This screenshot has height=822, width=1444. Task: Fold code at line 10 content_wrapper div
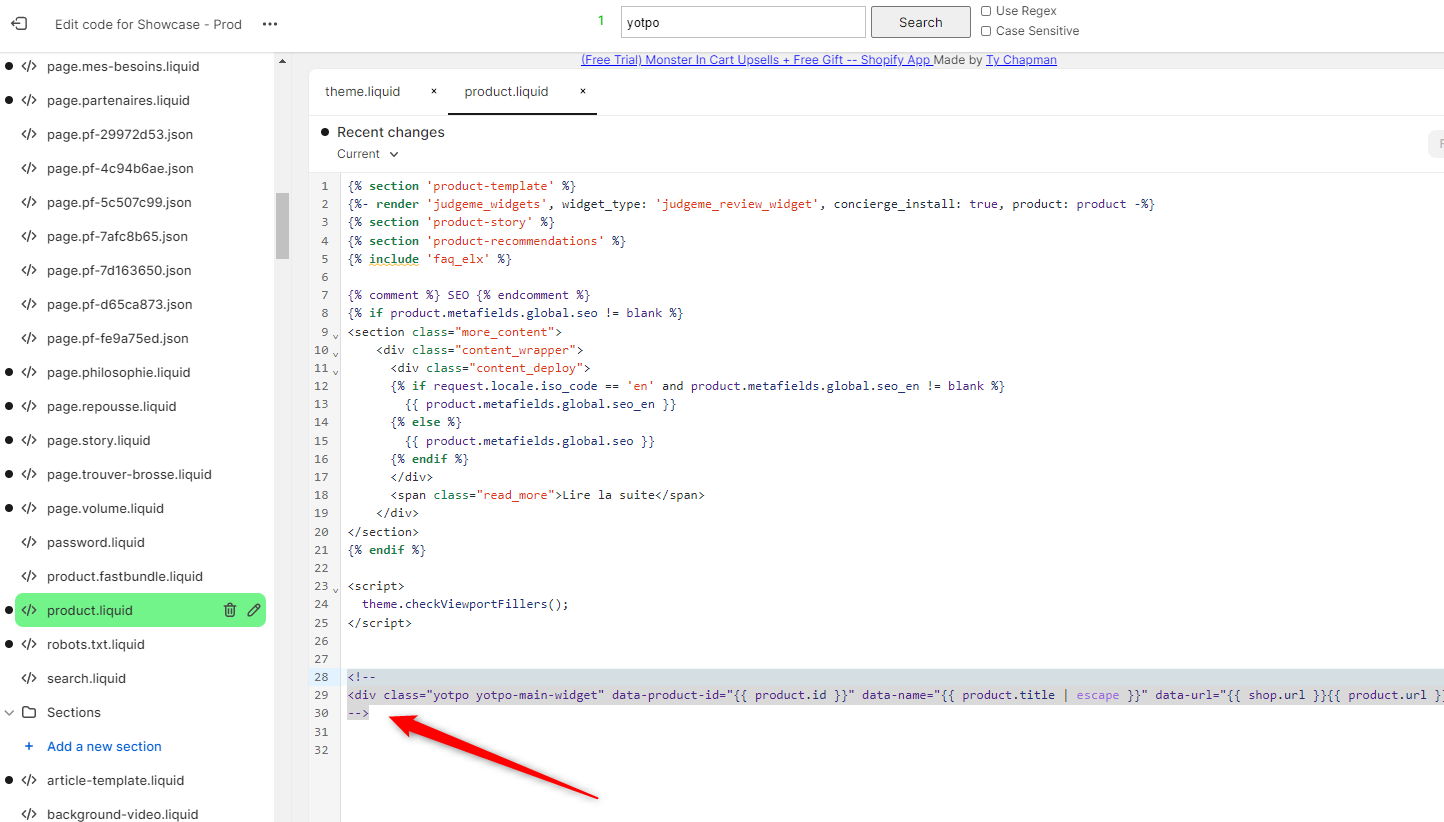[336, 355]
